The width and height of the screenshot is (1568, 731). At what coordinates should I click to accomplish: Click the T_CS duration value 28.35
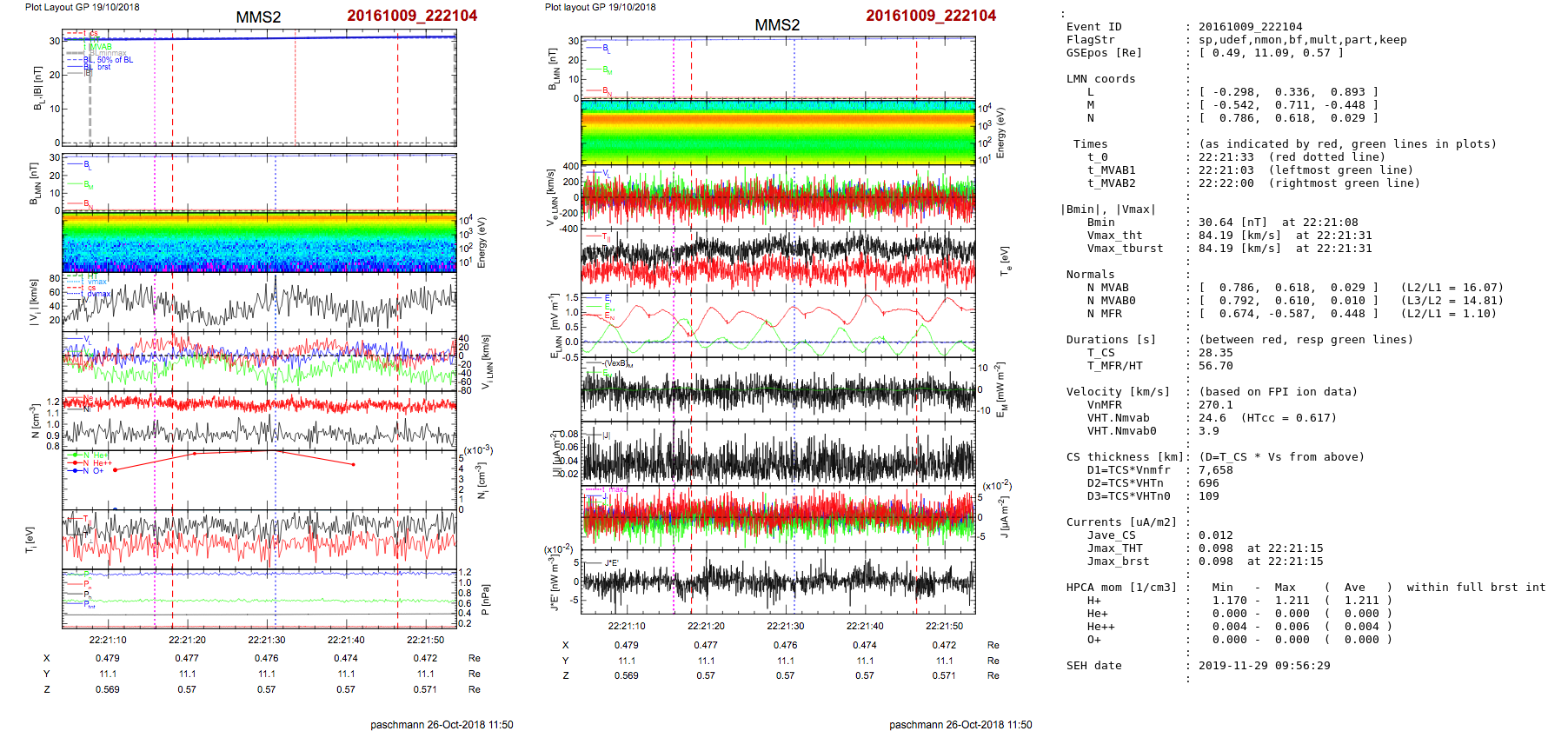coord(1216,353)
